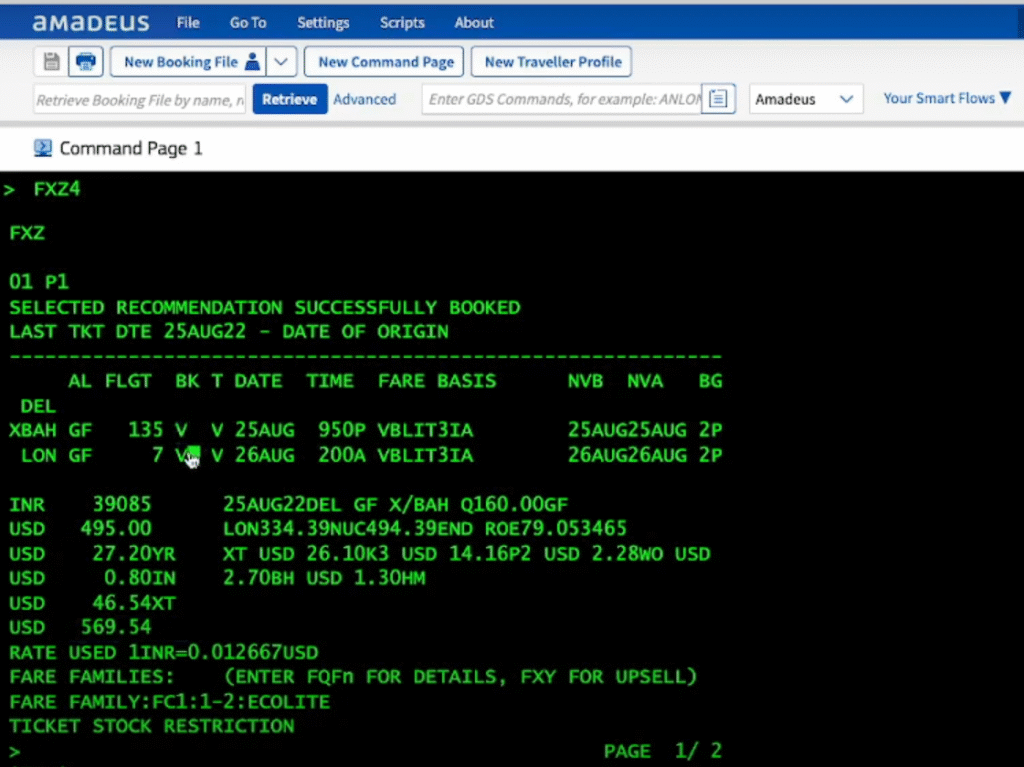This screenshot has width=1024, height=767.
Task: Click the 01 P1 passenger line
Action: [39, 282]
